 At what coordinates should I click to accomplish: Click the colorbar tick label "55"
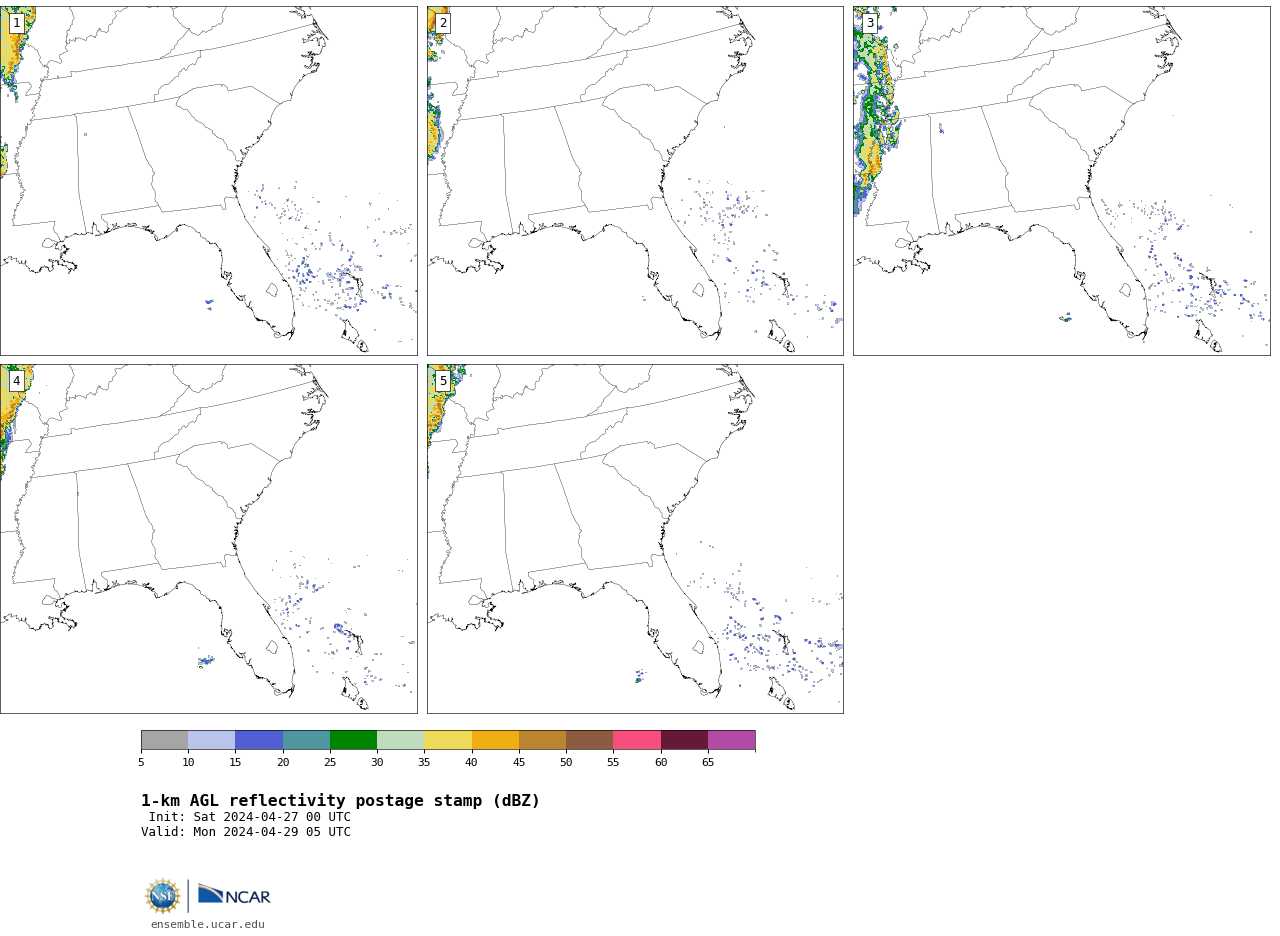click(x=613, y=763)
